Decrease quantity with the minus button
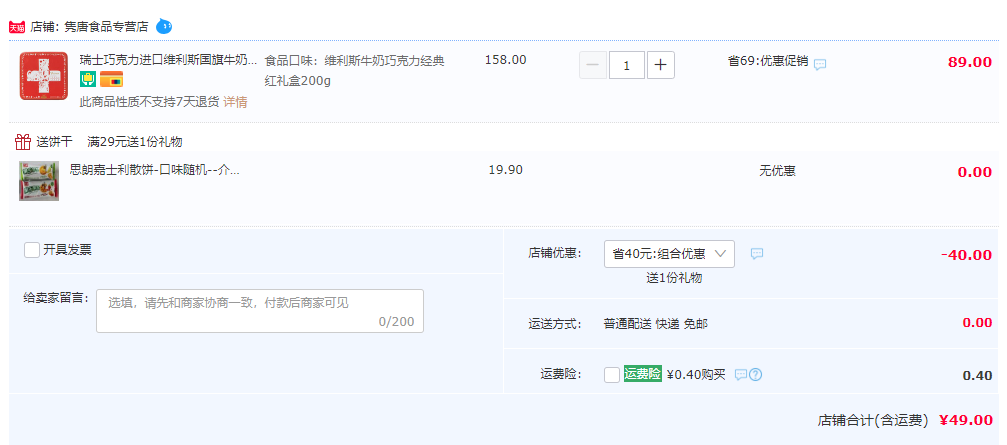This screenshot has width=1007, height=445. click(x=593, y=65)
